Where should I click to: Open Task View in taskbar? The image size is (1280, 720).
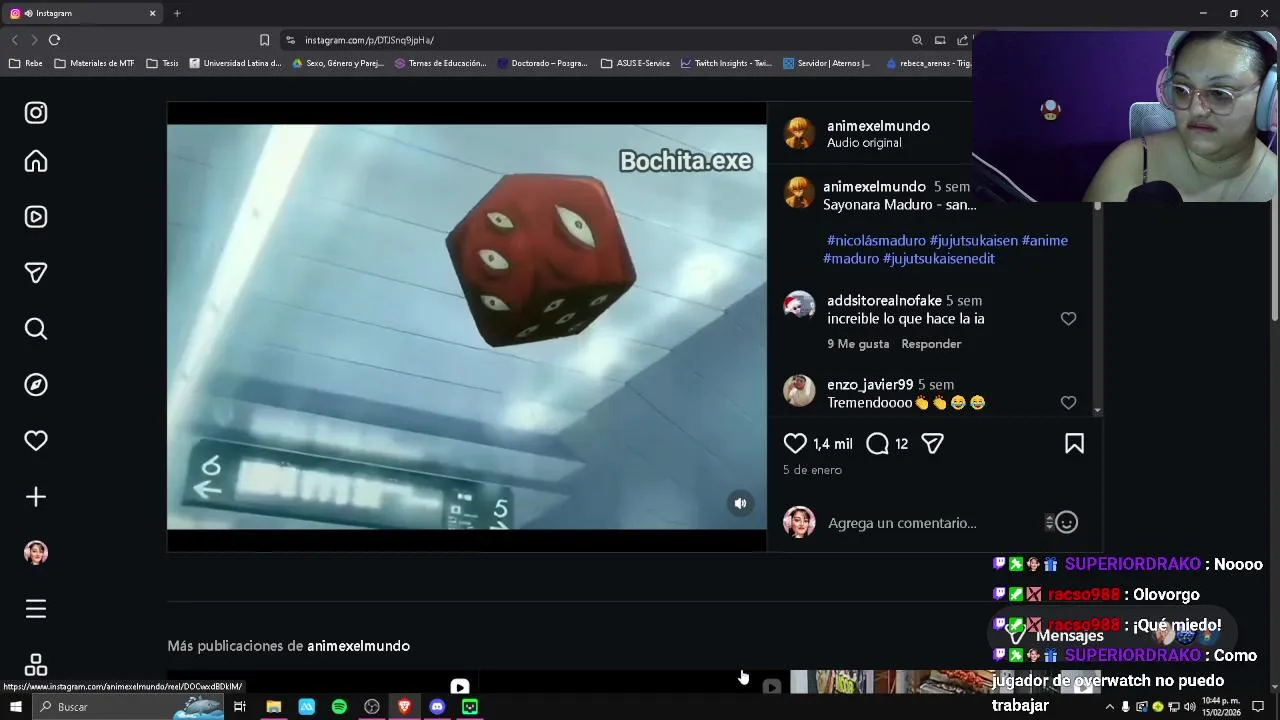240,707
